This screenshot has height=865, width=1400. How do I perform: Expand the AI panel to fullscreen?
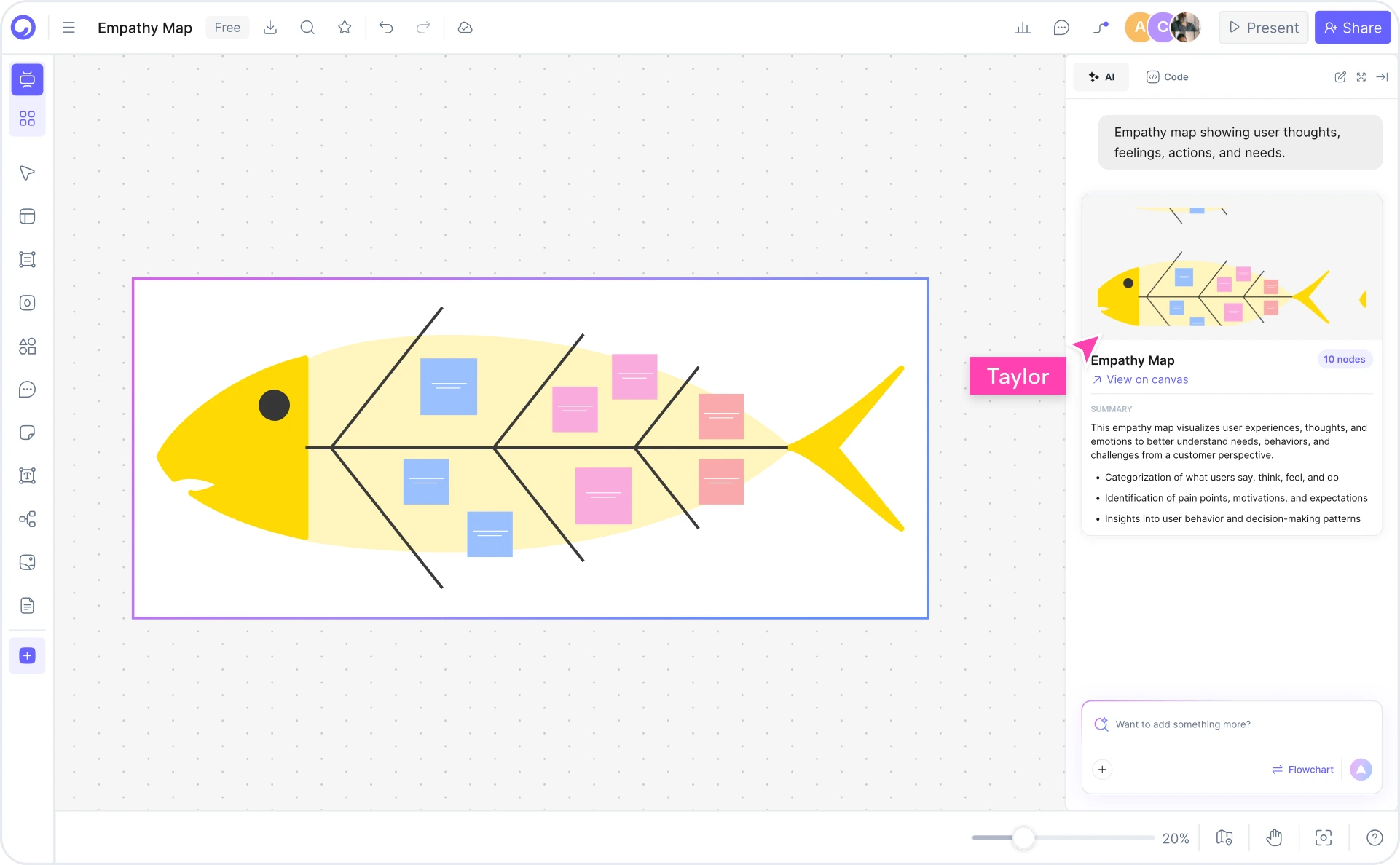coord(1361,77)
